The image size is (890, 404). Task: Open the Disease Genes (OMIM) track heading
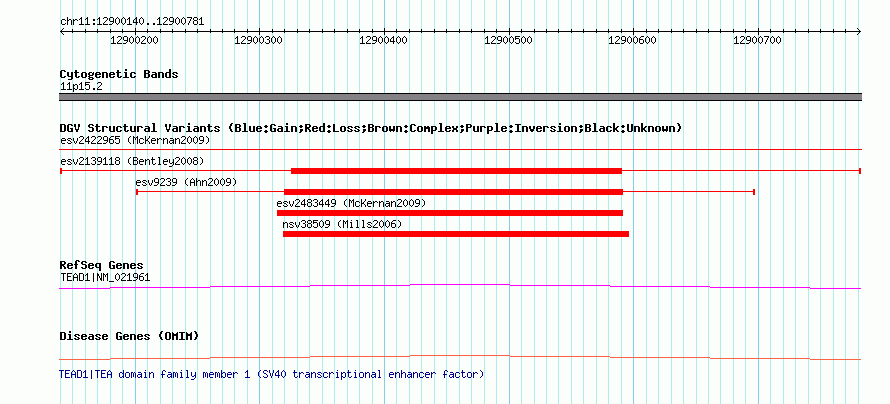[129, 336]
